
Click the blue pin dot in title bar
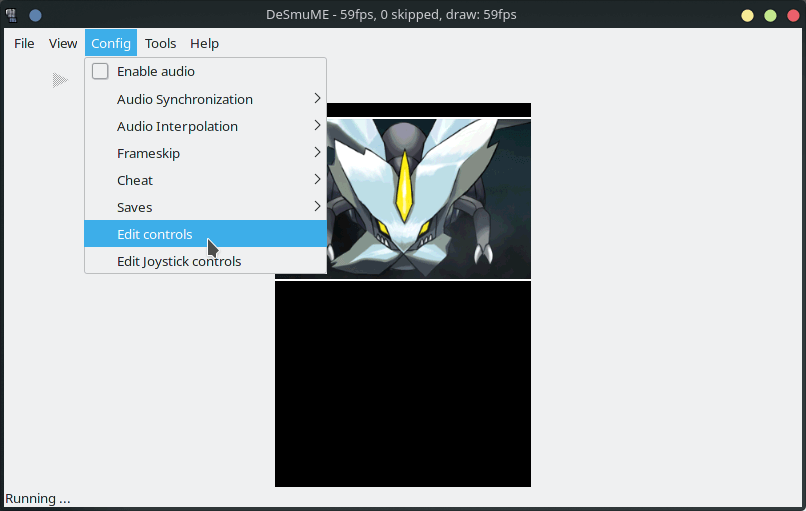pos(35,15)
